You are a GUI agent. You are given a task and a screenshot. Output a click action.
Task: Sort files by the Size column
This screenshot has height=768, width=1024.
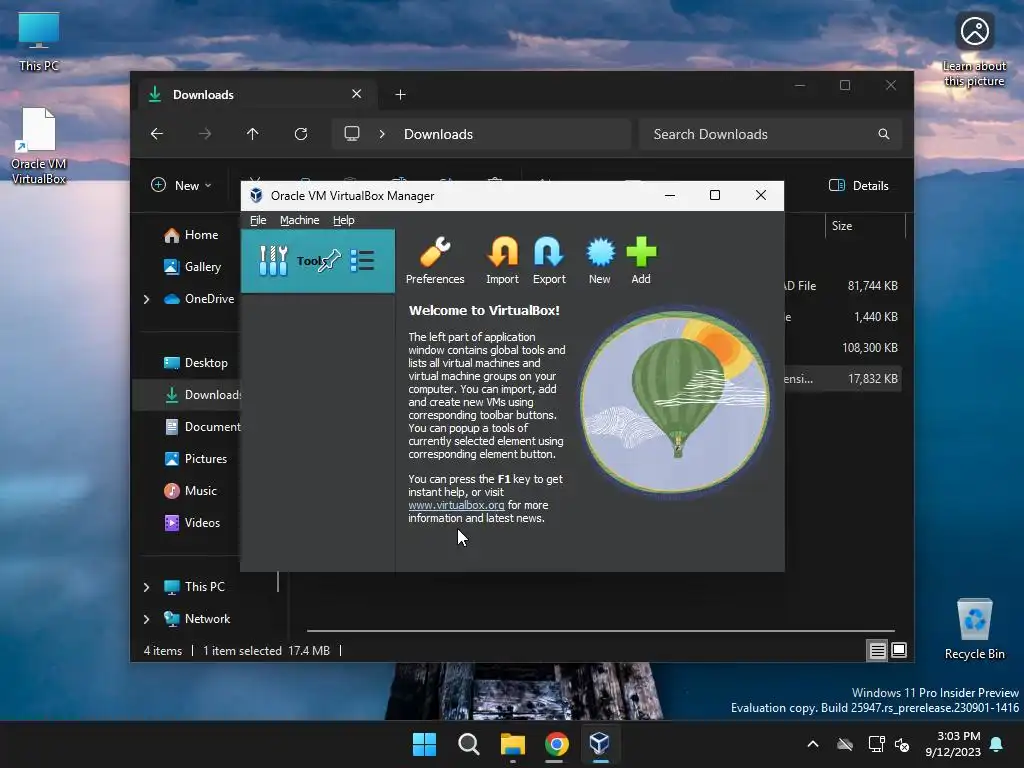865,226
